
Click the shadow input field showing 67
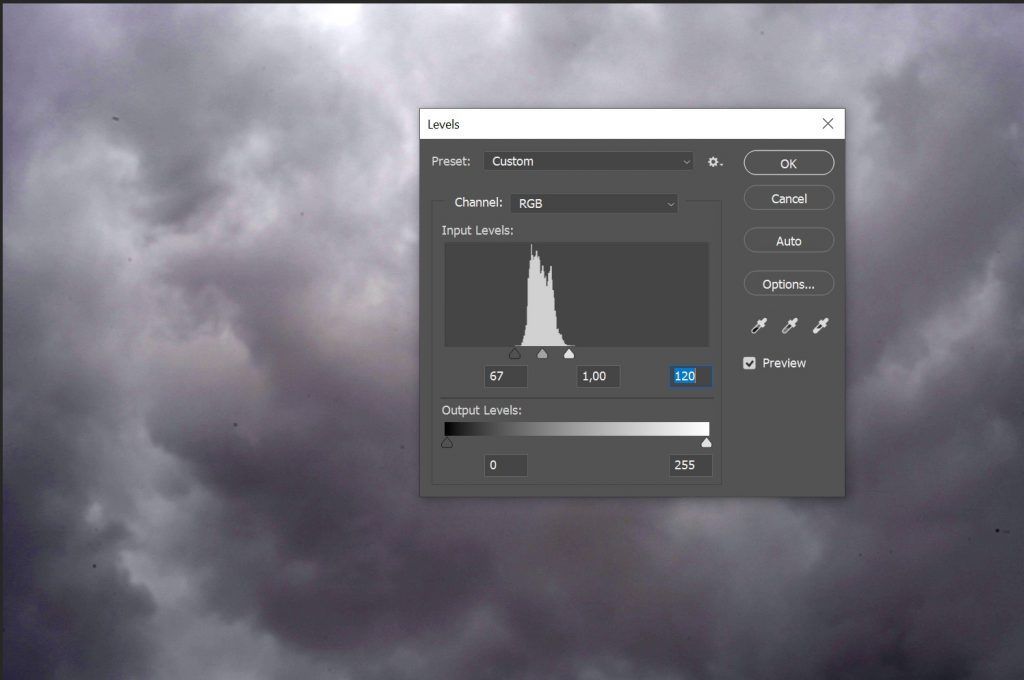pos(505,376)
